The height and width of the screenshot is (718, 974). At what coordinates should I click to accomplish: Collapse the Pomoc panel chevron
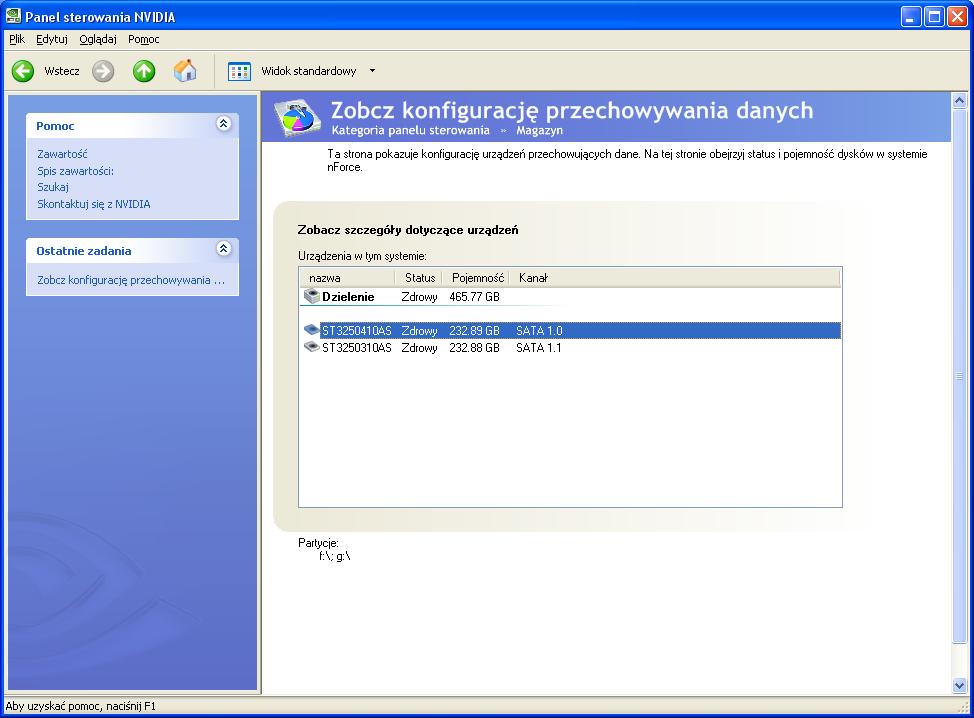(x=224, y=124)
